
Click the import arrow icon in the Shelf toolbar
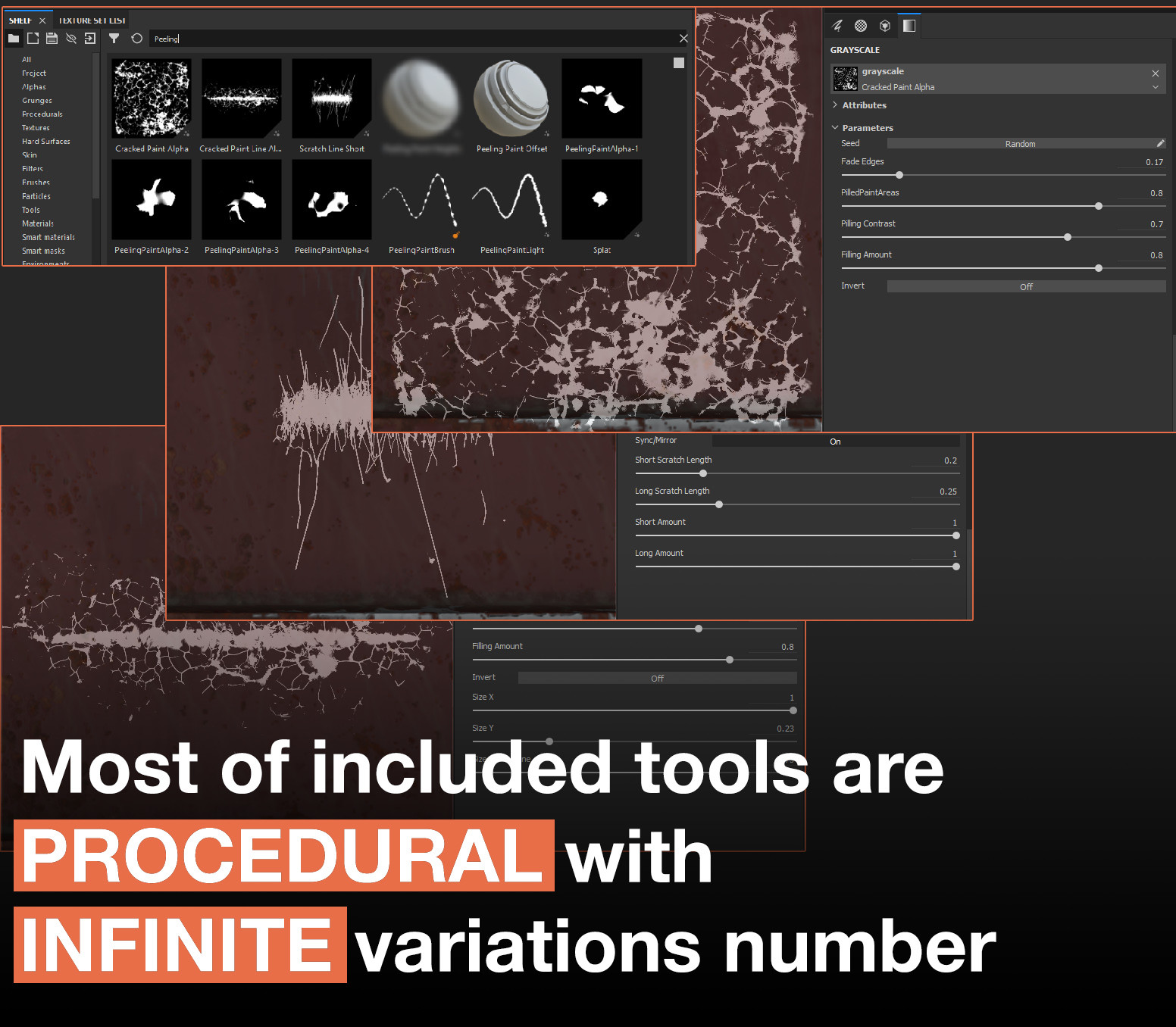[x=90, y=38]
